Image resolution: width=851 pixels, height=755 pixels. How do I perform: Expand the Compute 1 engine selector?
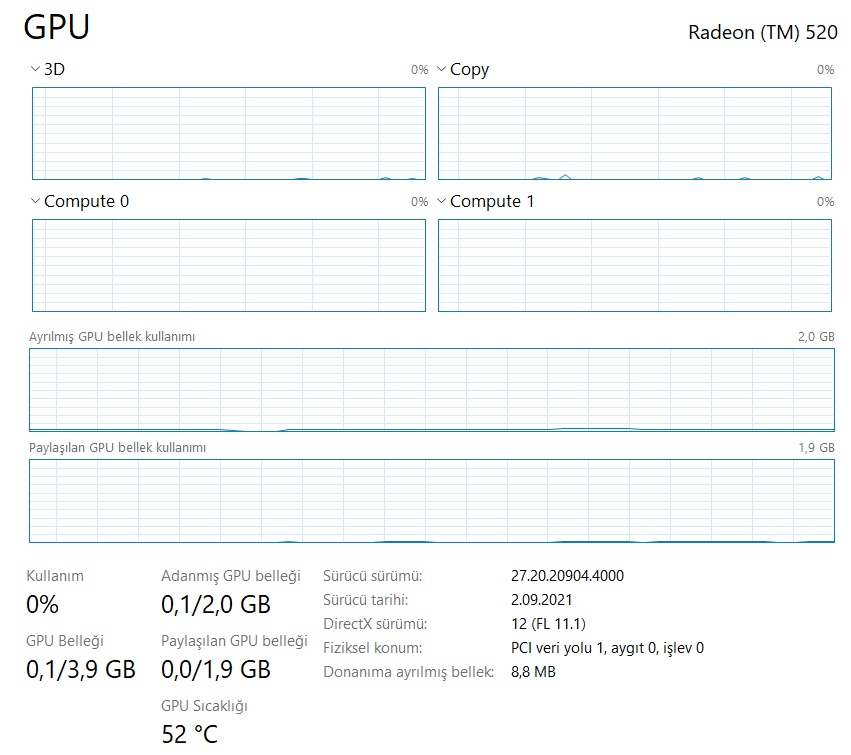441,201
